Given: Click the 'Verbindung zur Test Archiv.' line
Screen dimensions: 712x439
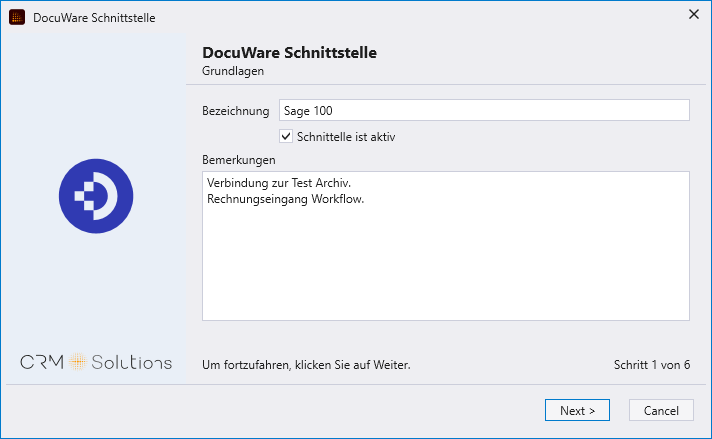Looking at the screenshot, I should [279, 183].
